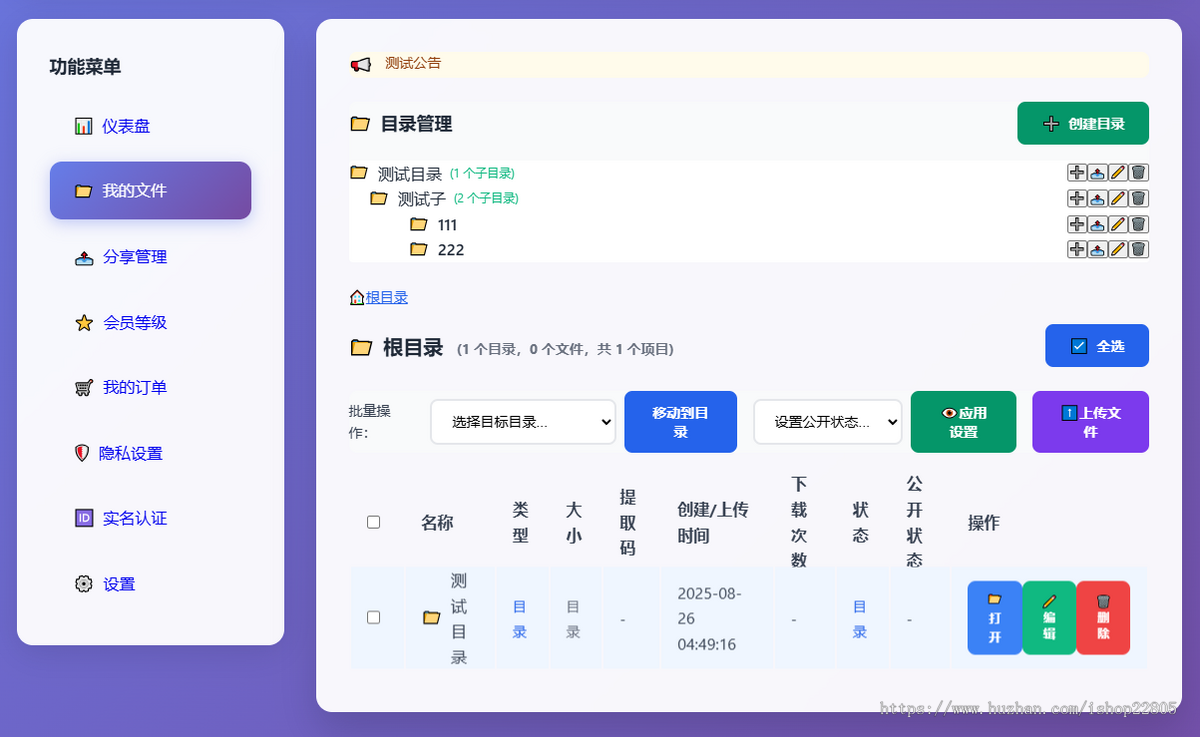Select folder 111 in directory tree
Viewport: 1200px width, 737px height.
pyautogui.click(x=447, y=225)
